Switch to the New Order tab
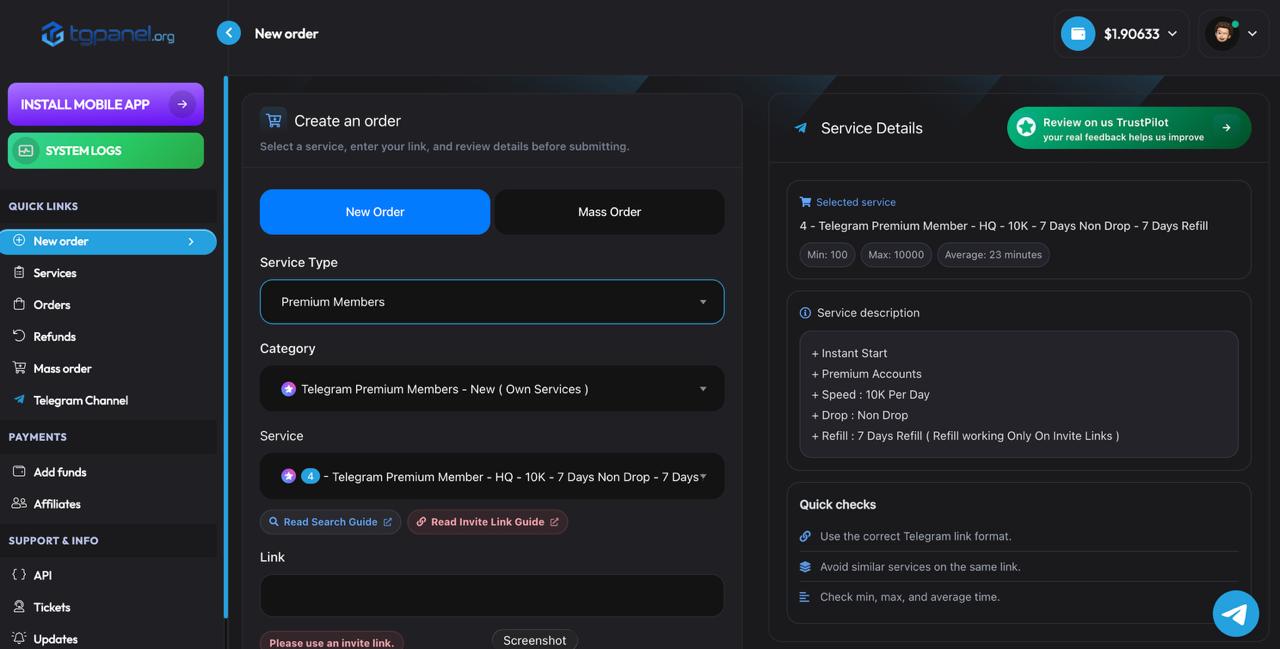1280x649 pixels. point(375,212)
